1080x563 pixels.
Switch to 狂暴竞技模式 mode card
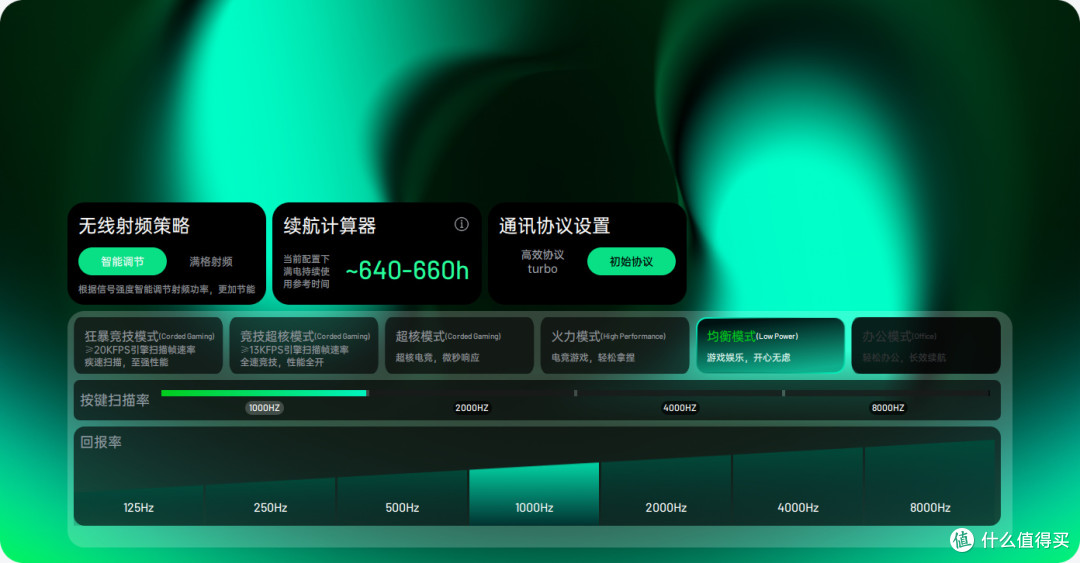[x=148, y=345]
